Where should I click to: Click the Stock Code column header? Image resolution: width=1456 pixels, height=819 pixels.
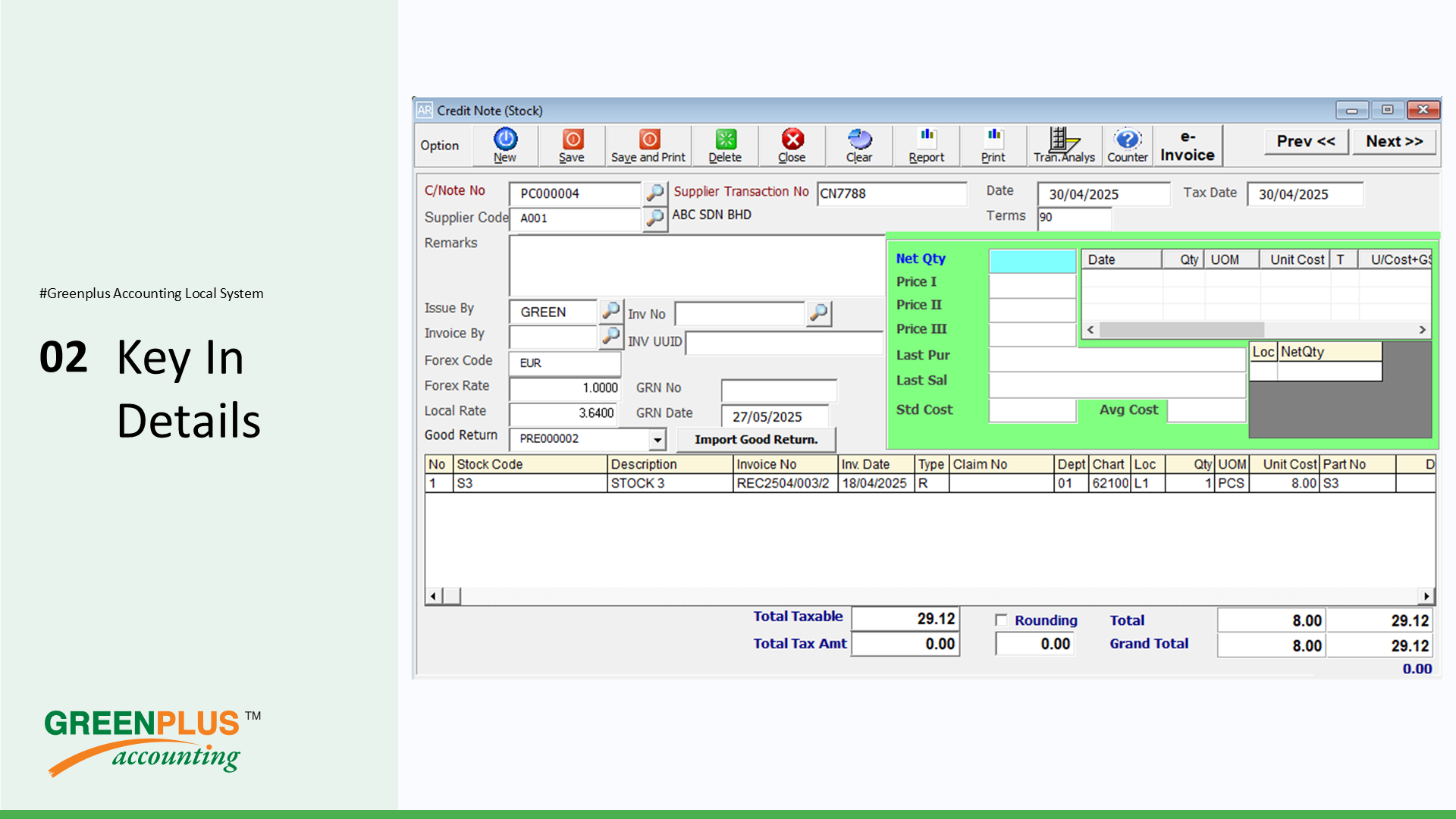click(530, 464)
